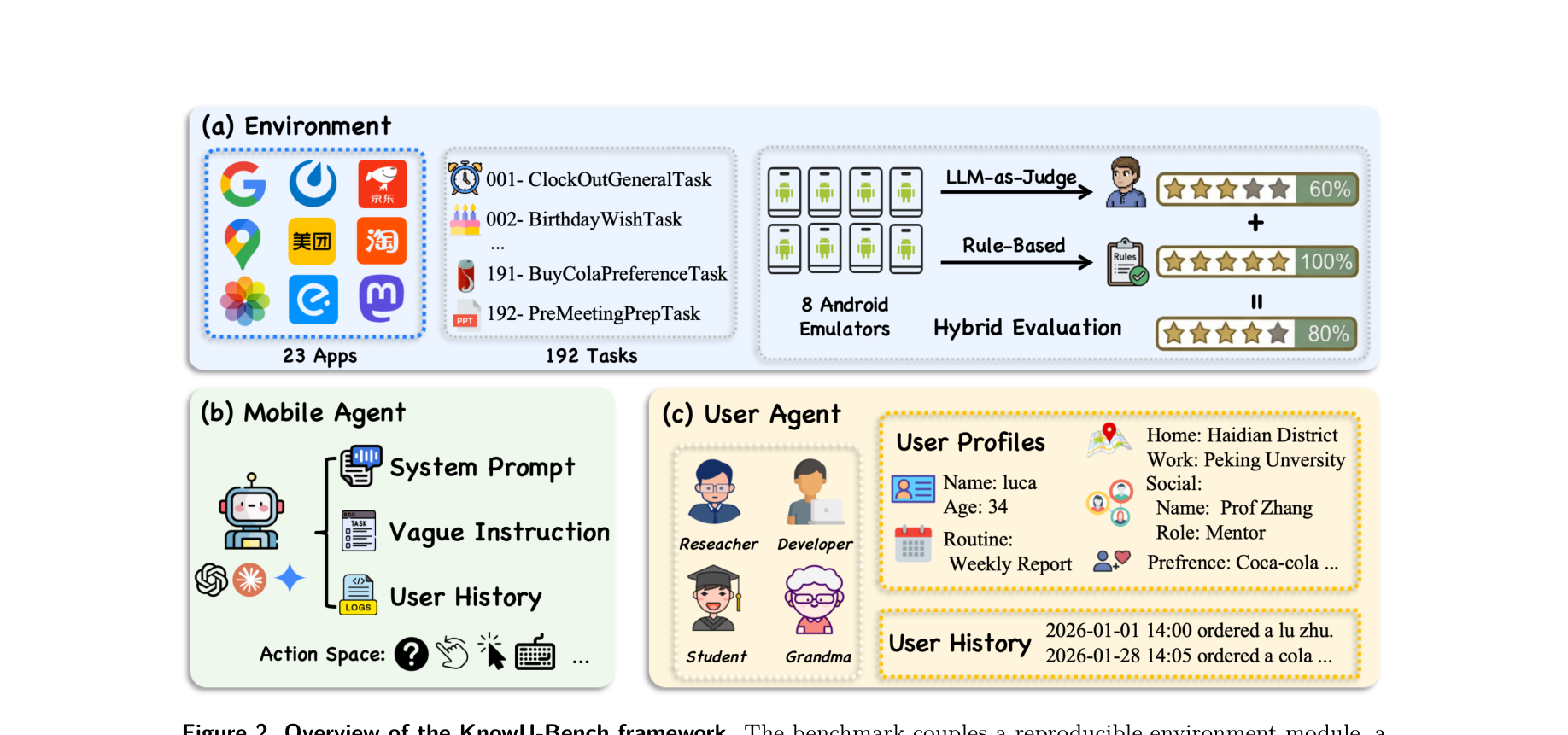
Task: Click the question mark action icon
Action: click(x=412, y=655)
